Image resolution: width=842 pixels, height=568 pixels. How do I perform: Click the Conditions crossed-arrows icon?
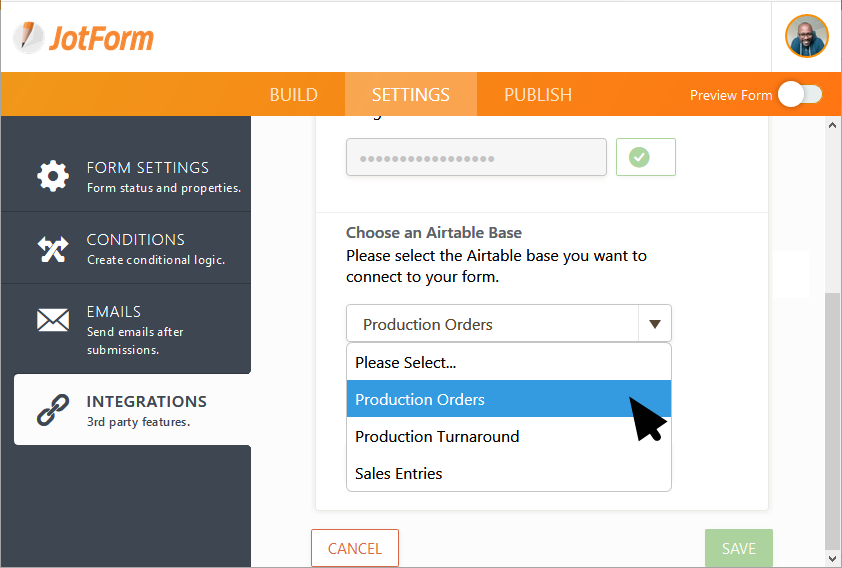pyautogui.click(x=53, y=248)
